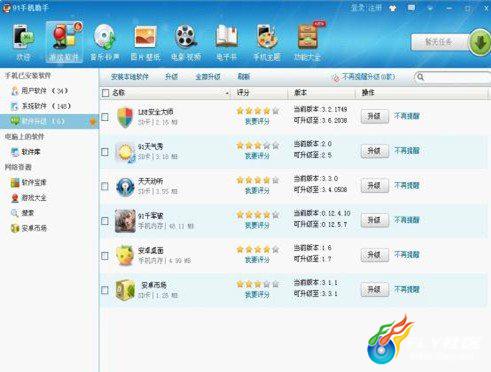Click the 安卓桌面 app icon in list
The image size is (491, 372).
[125, 256]
